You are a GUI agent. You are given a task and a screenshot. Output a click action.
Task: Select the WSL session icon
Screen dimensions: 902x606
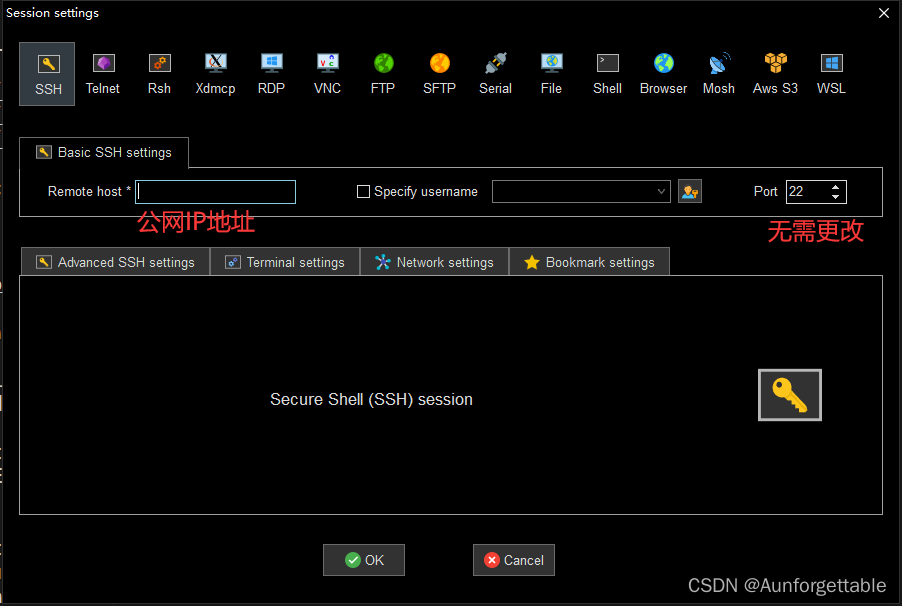tap(831, 74)
